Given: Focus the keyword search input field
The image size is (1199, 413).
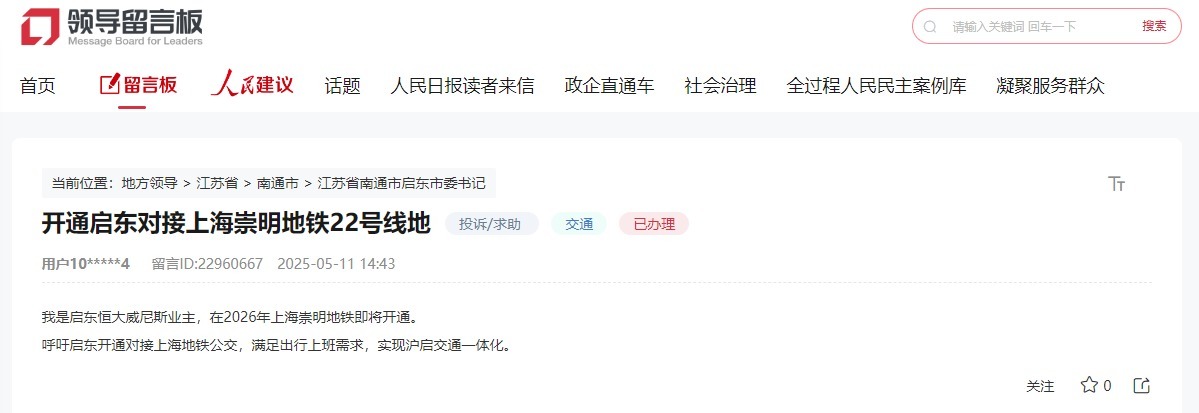Looking at the screenshot, I should pos(1039,27).
